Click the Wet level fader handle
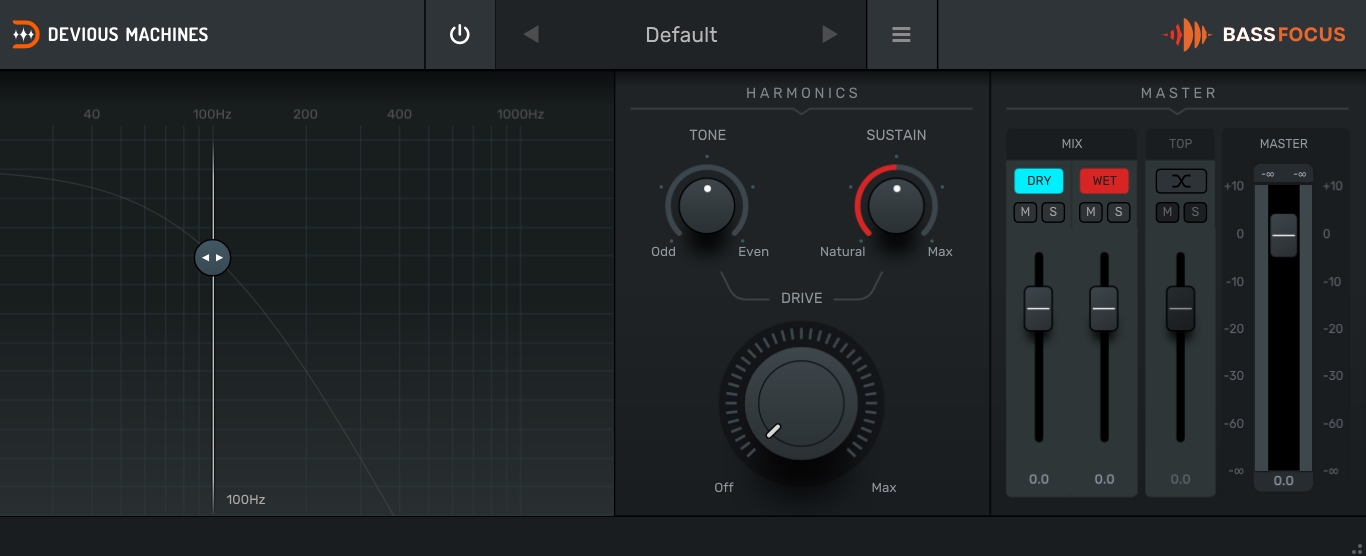The image size is (1366, 556). click(x=1104, y=309)
